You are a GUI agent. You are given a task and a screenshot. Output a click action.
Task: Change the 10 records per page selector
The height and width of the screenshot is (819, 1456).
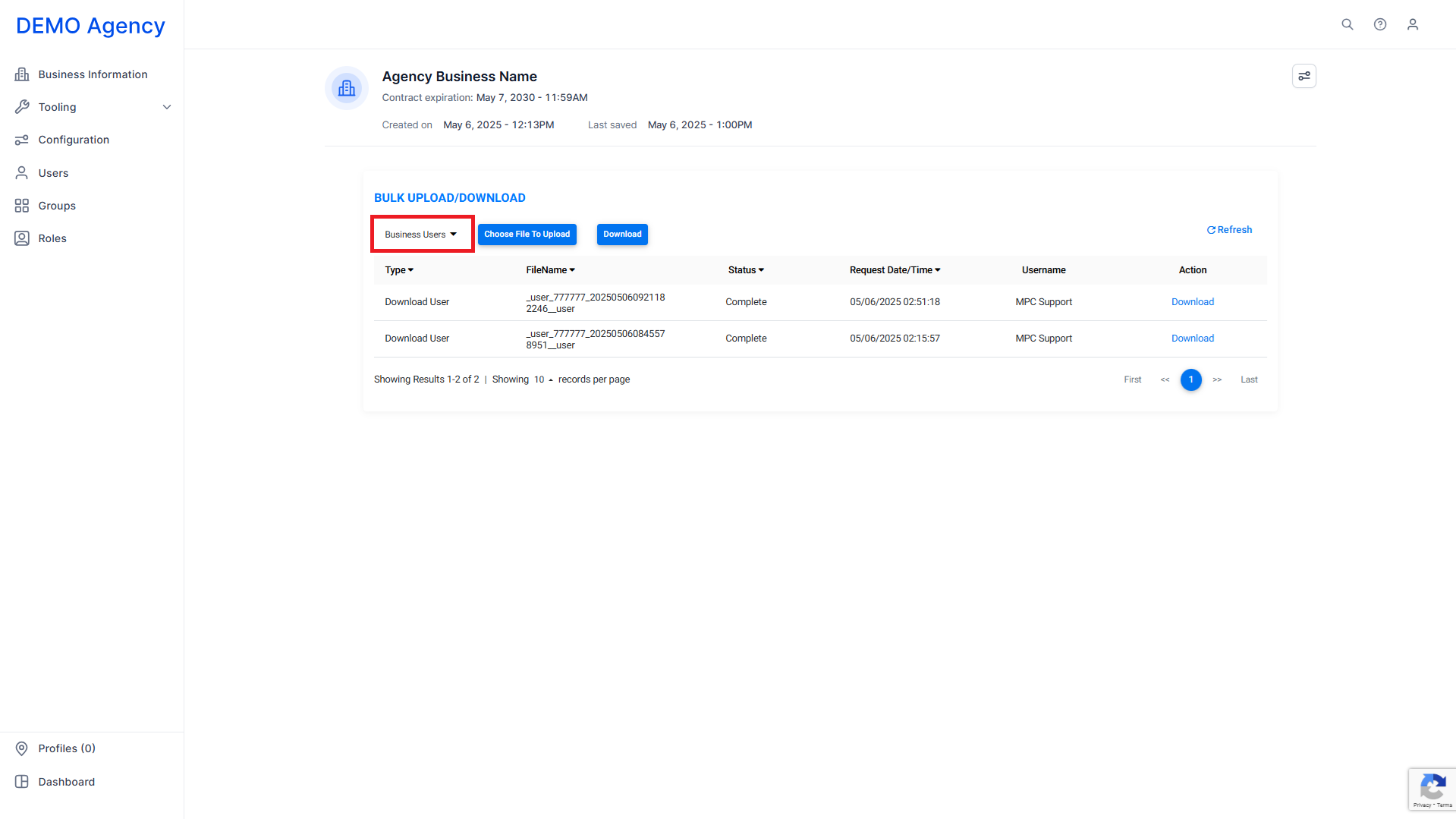tap(543, 380)
